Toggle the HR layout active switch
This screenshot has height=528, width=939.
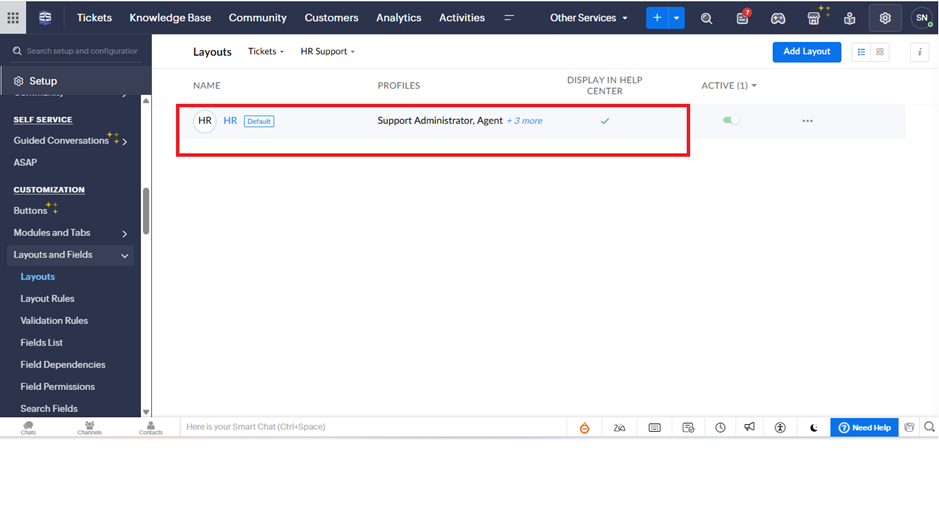(731, 121)
